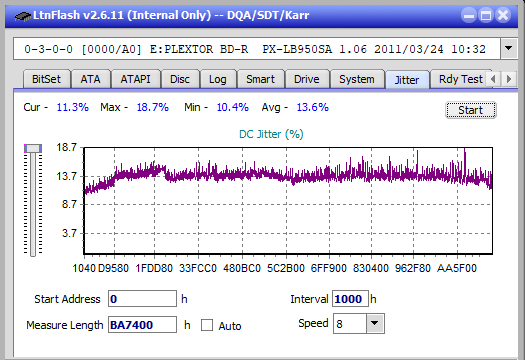The image size is (525, 360).
Task: Click the 1FDD80 x-axis label
Action: tap(154, 268)
